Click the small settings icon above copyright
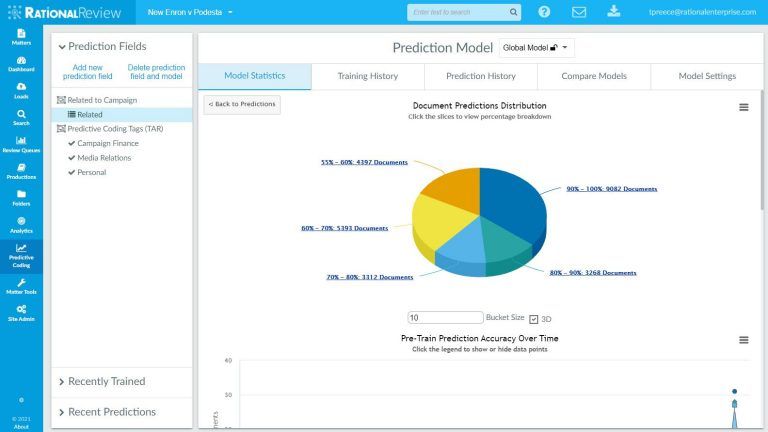Viewport: 768px width, 432px height. (21, 400)
